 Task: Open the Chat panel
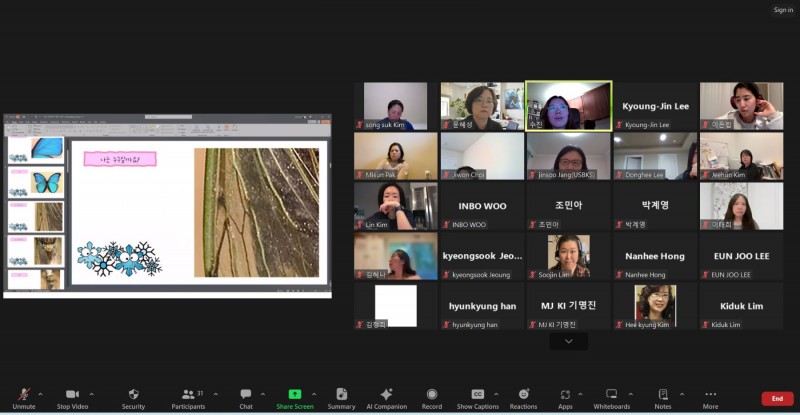click(246, 398)
